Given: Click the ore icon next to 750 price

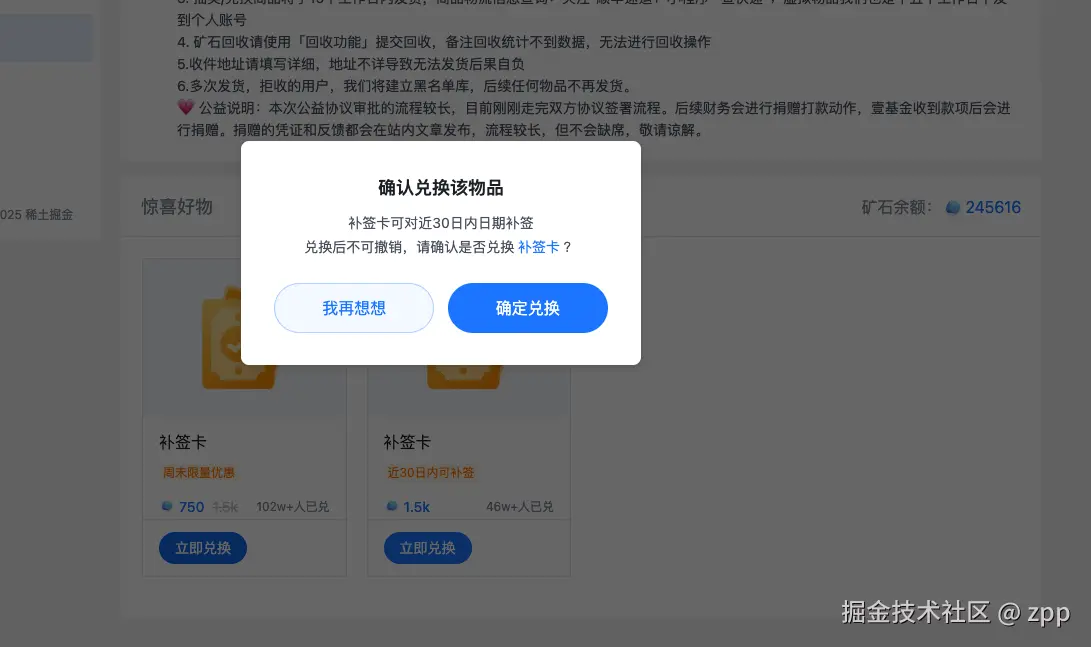Looking at the screenshot, I should tap(167, 506).
